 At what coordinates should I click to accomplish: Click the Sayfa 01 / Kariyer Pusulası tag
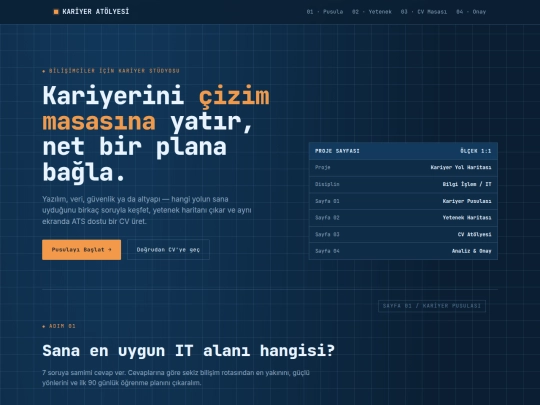(432, 306)
